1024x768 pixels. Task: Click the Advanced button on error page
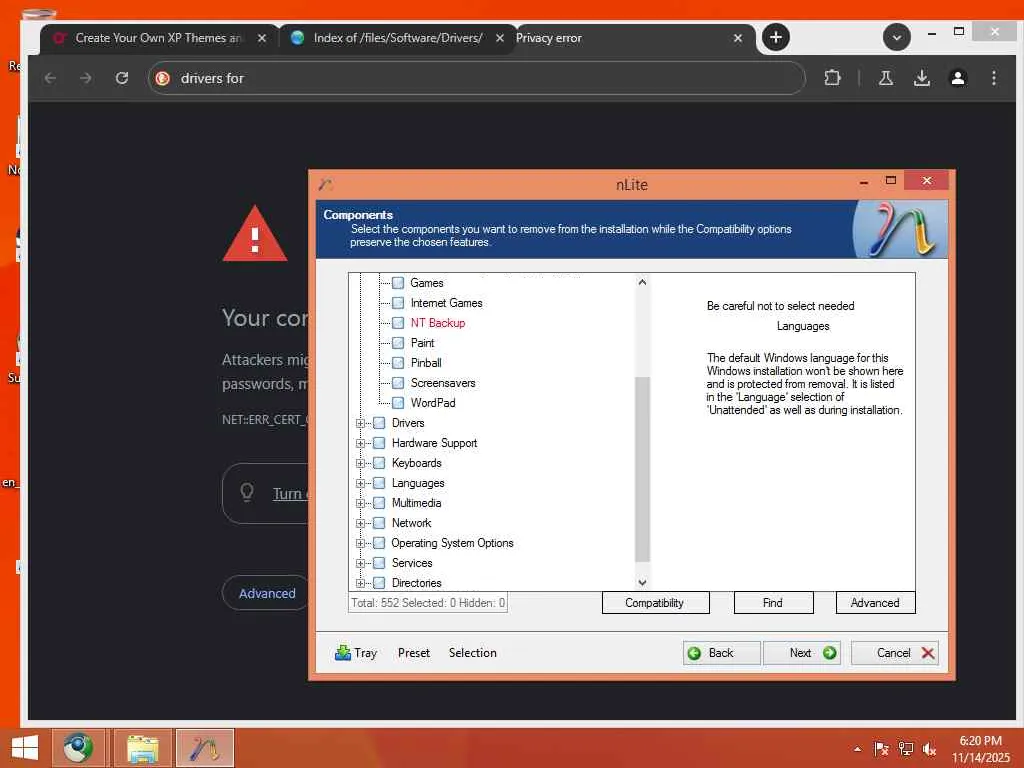click(x=266, y=593)
